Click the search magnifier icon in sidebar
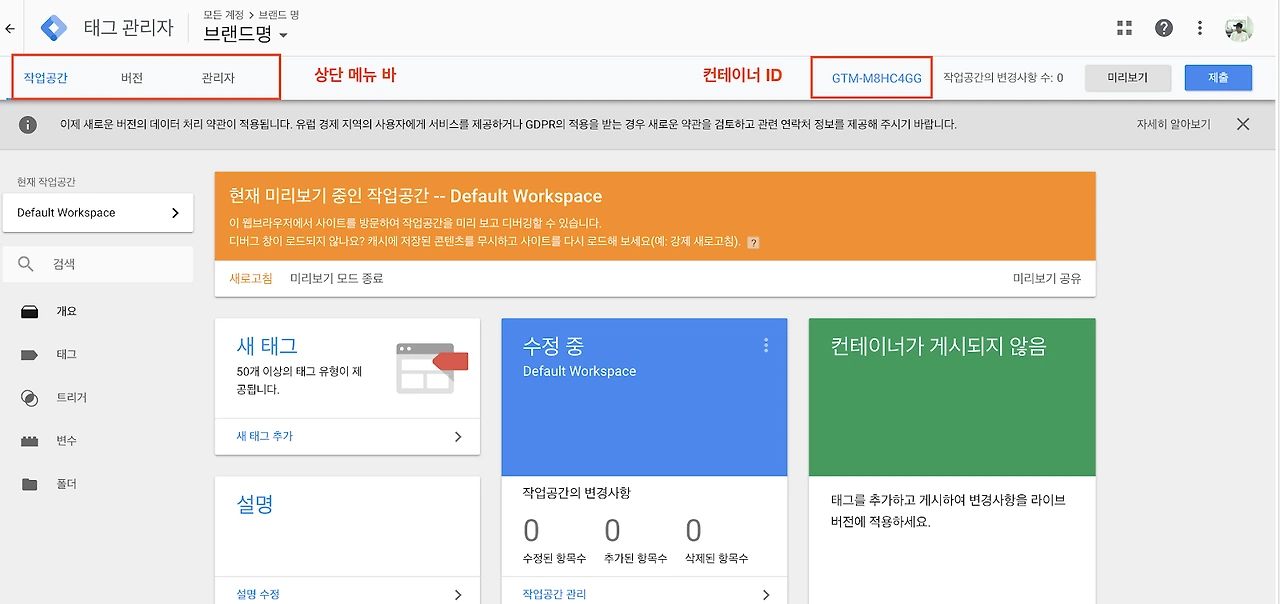 [x=27, y=264]
